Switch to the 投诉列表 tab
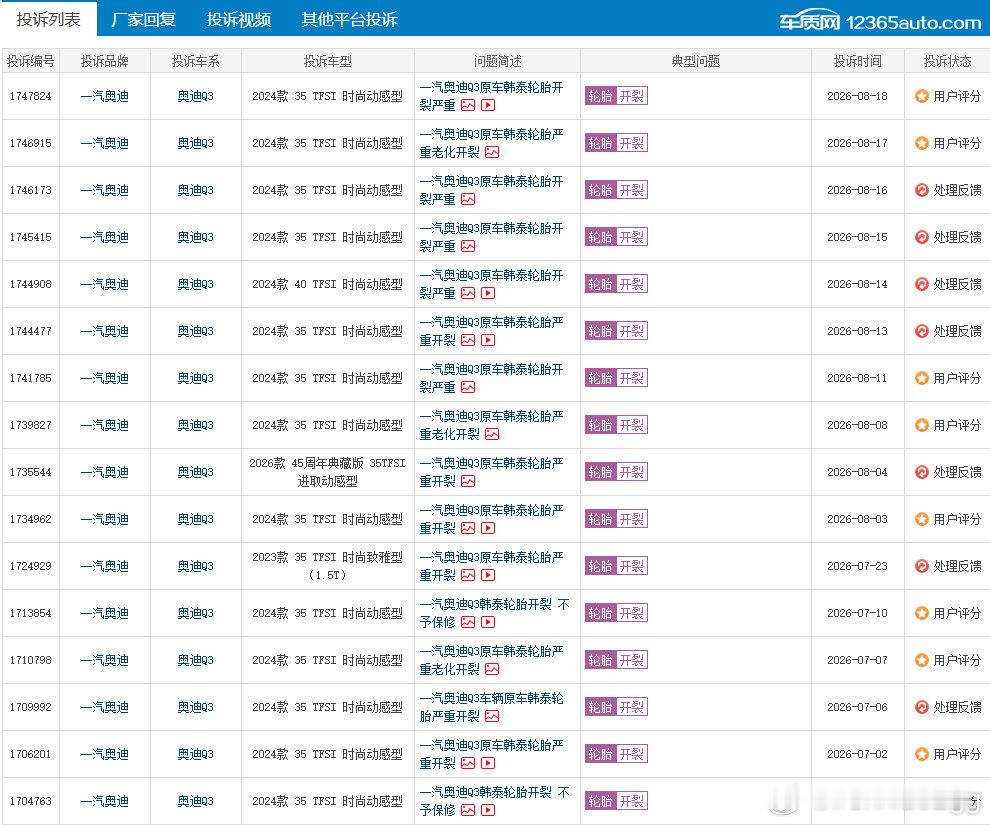990x825 pixels. pos(49,19)
